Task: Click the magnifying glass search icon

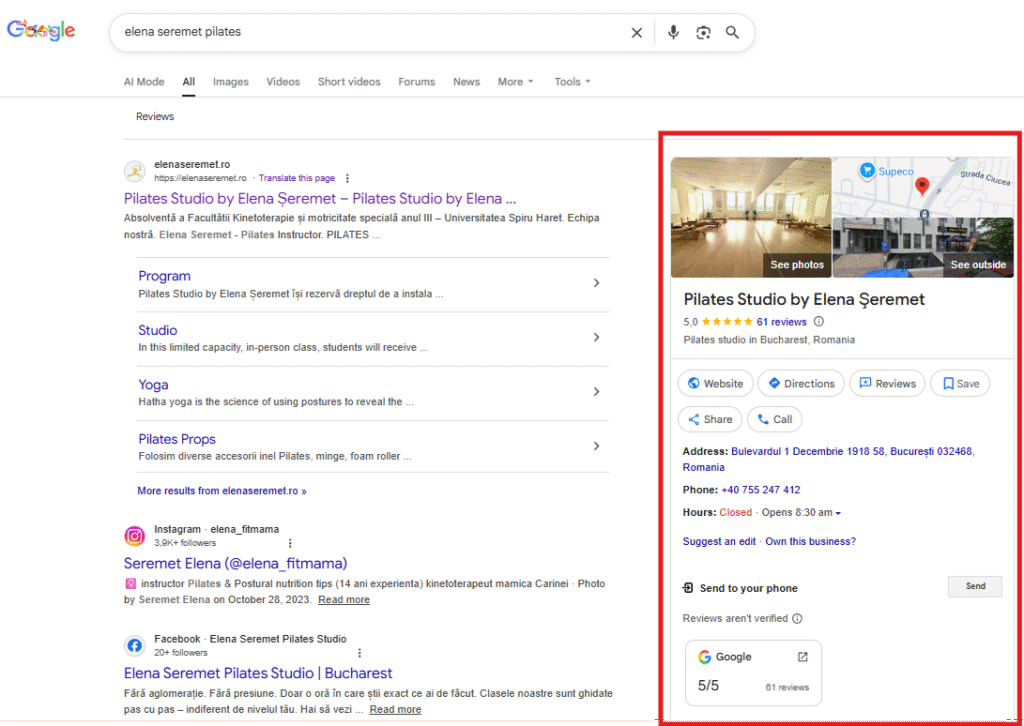Action: (733, 33)
